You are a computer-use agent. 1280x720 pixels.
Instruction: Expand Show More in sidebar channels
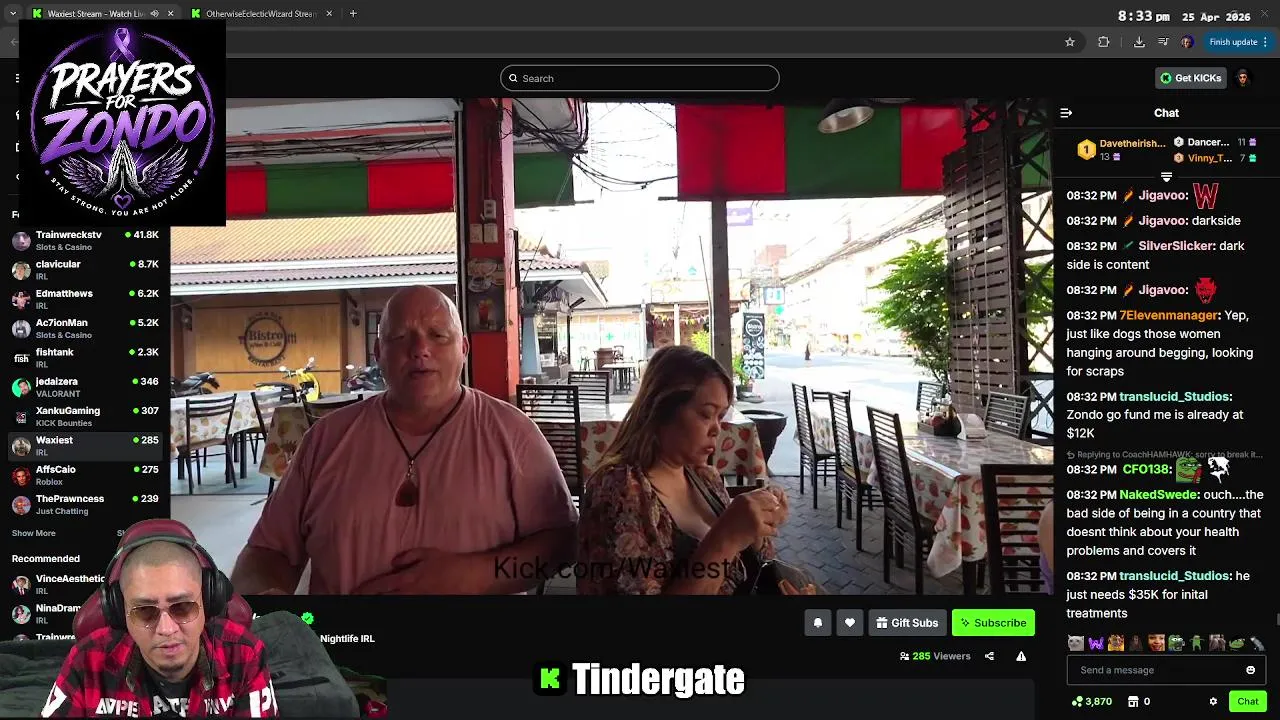(34, 533)
